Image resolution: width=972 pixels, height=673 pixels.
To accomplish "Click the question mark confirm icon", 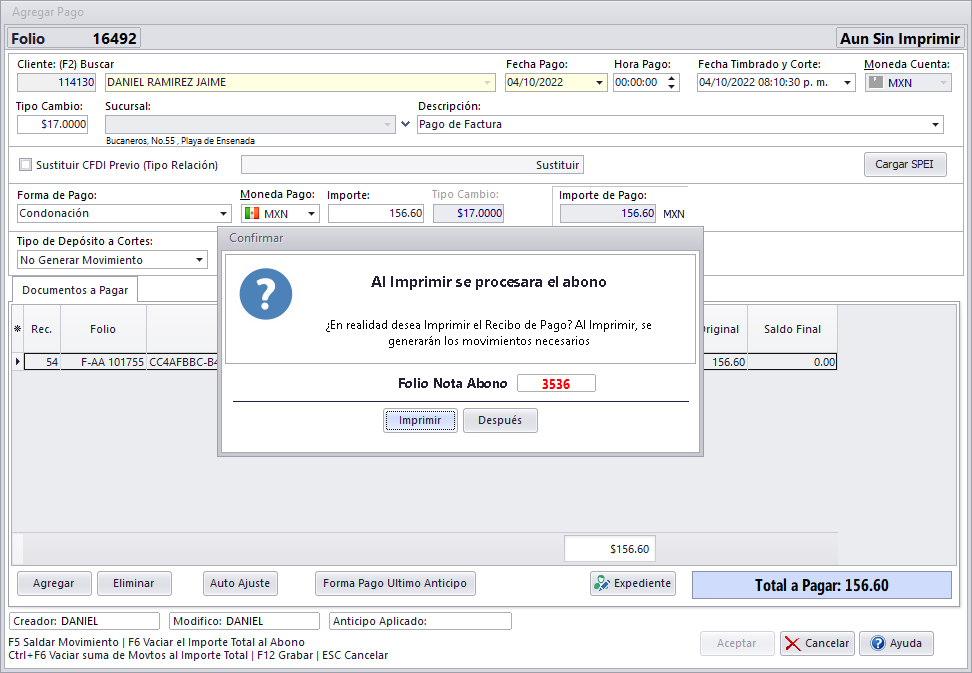I will [266, 294].
